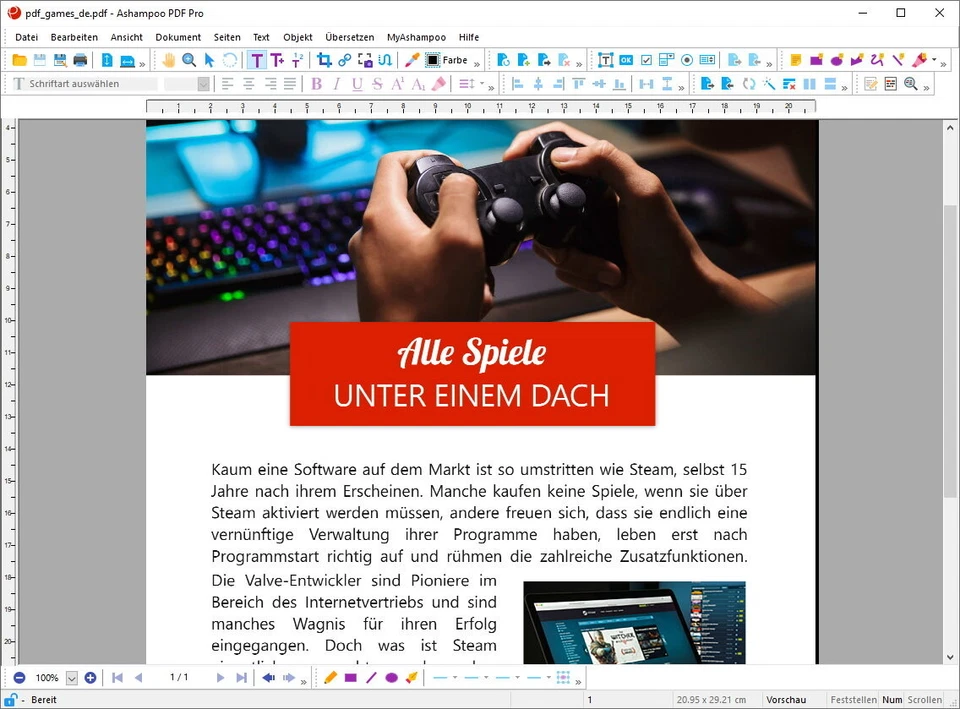Viewport: 960px width, 709px height.
Task: Open the Übersetzen menu
Action: point(349,37)
